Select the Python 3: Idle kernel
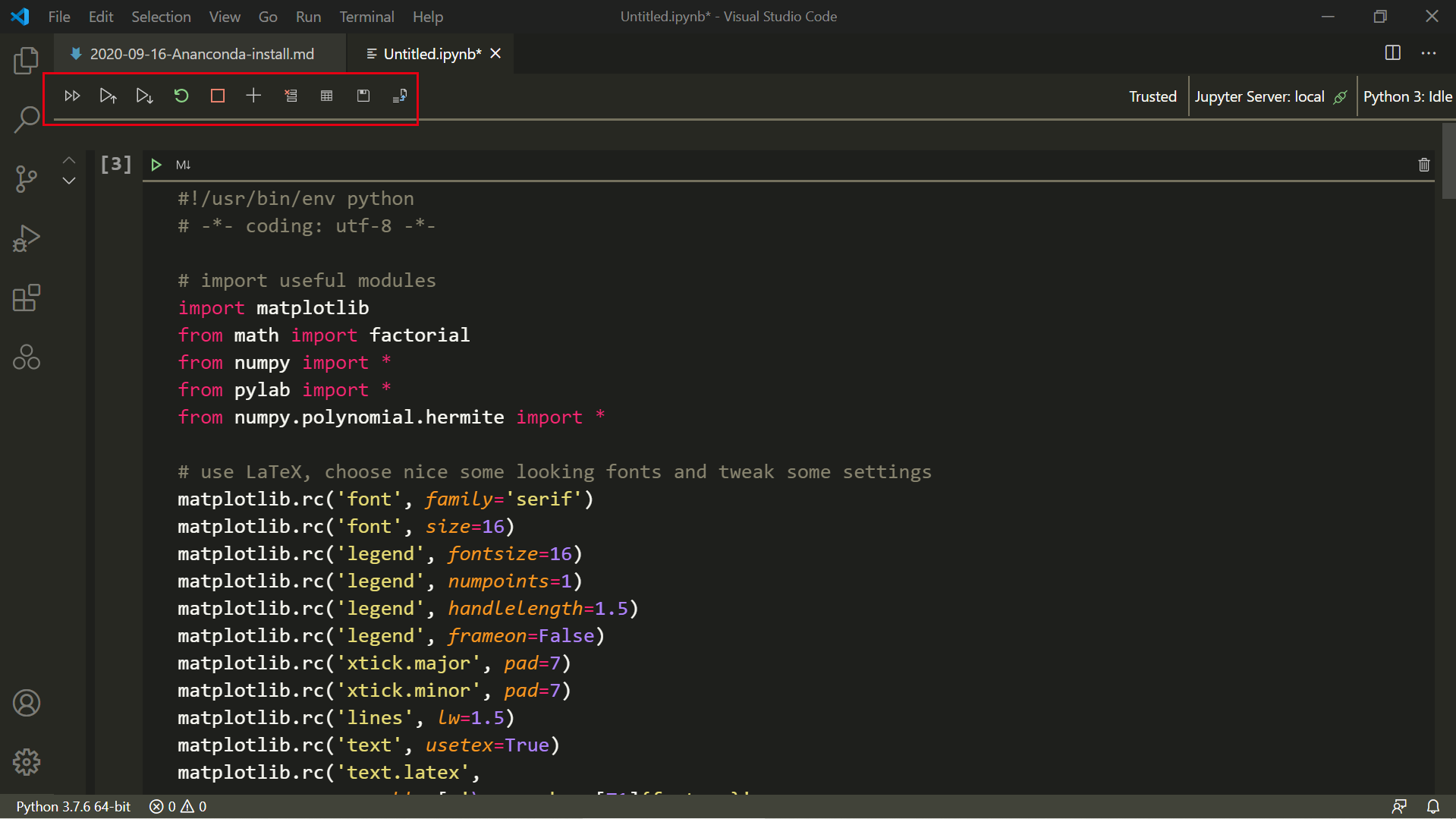 click(1407, 96)
